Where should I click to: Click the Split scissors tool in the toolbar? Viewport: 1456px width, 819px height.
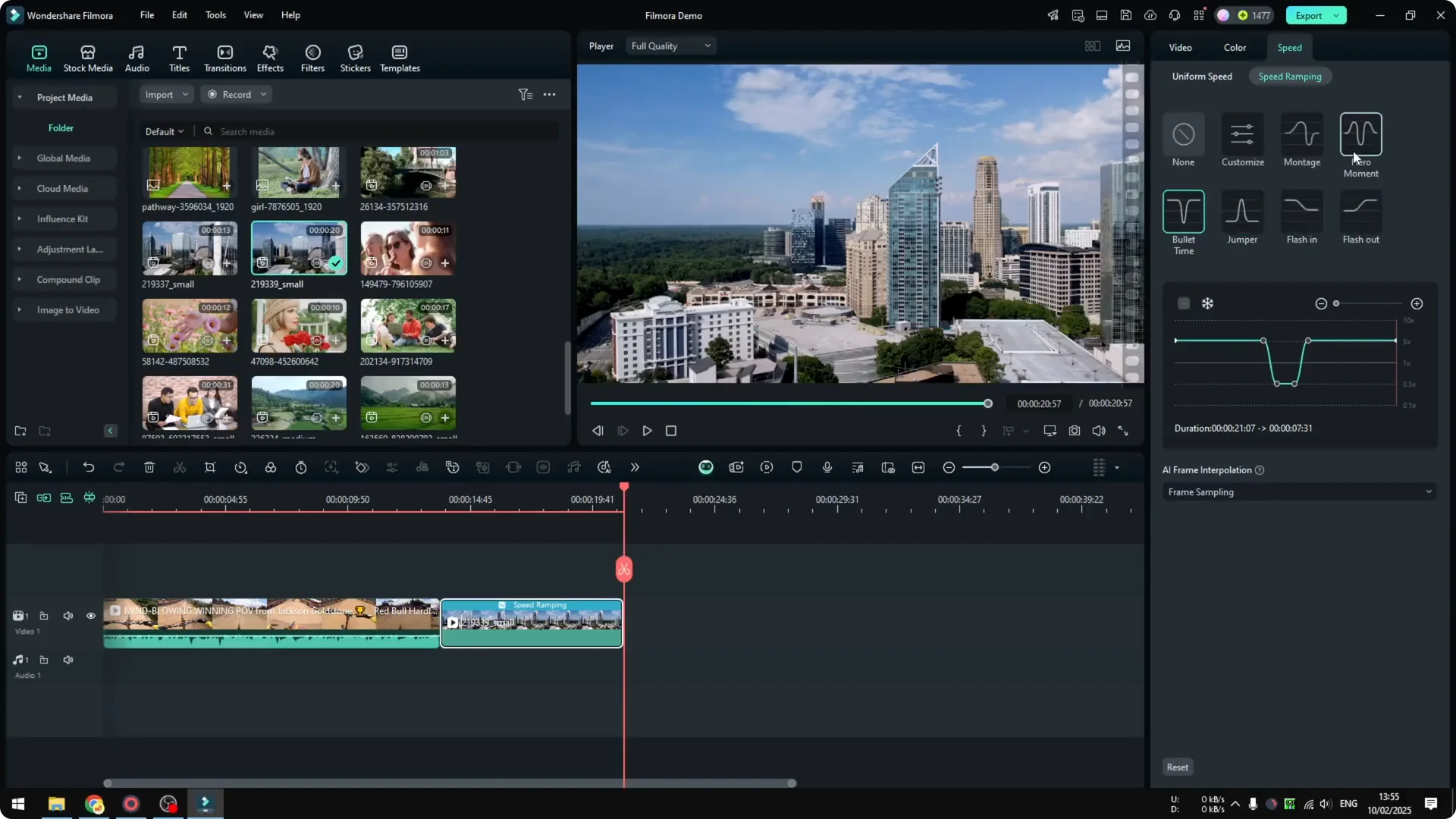pyautogui.click(x=180, y=467)
